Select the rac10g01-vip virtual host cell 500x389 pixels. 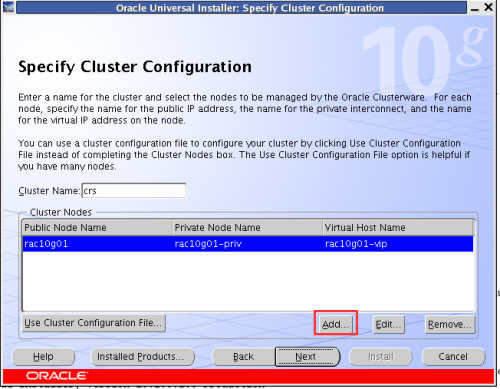[398, 244]
